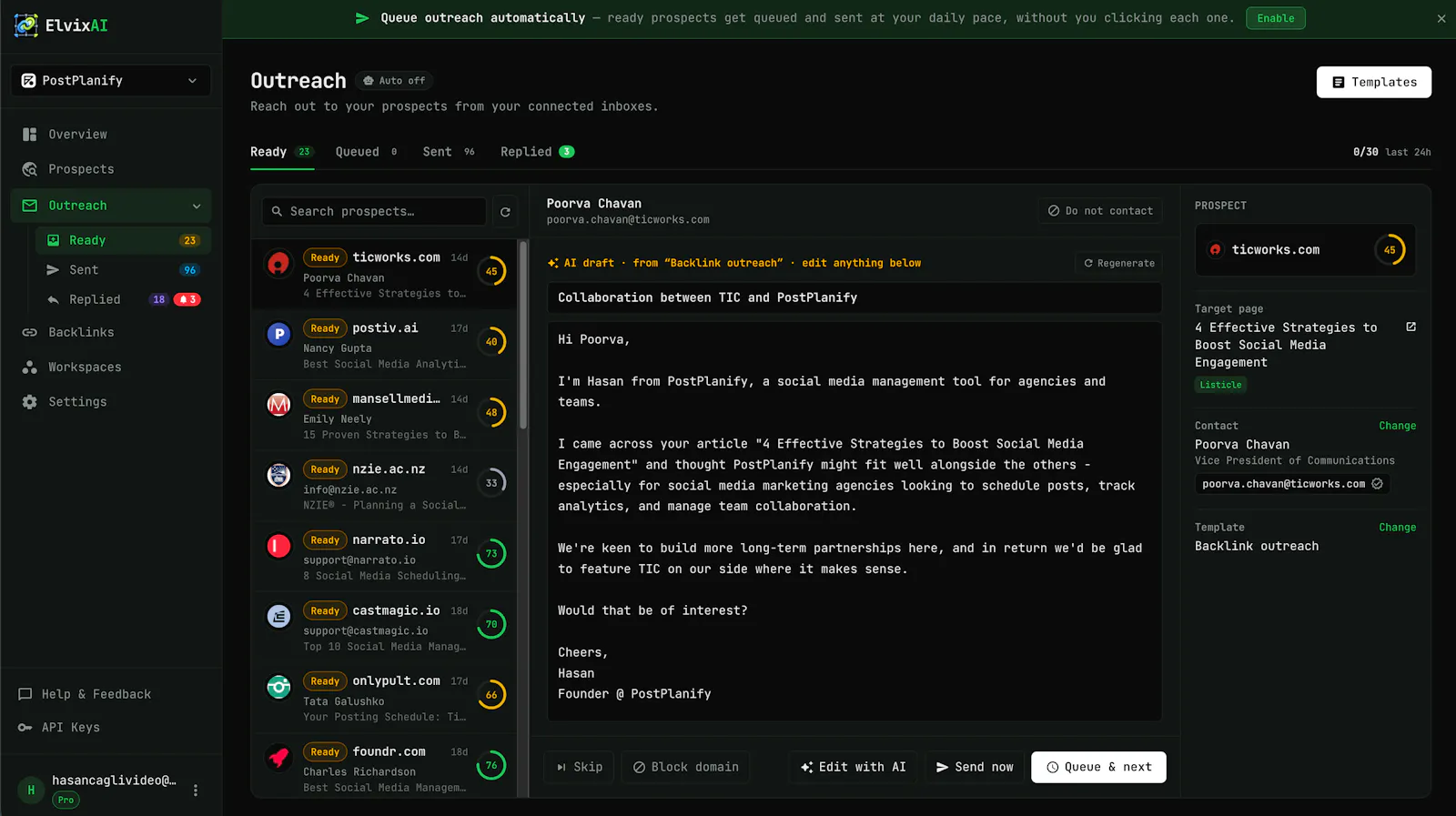
Task: Click the email subject line field
Action: (854, 297)
